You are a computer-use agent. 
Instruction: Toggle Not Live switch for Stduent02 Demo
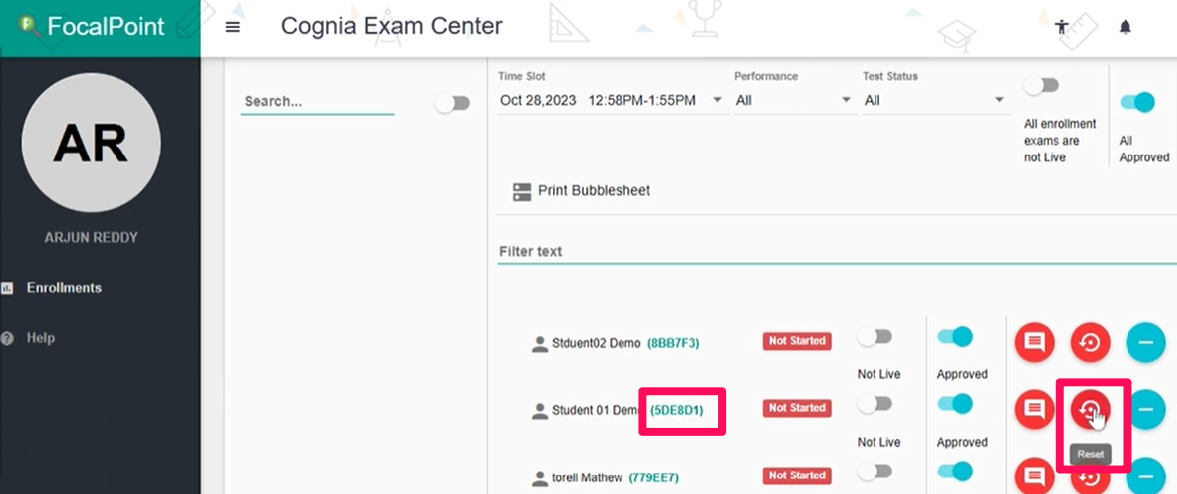874,337
